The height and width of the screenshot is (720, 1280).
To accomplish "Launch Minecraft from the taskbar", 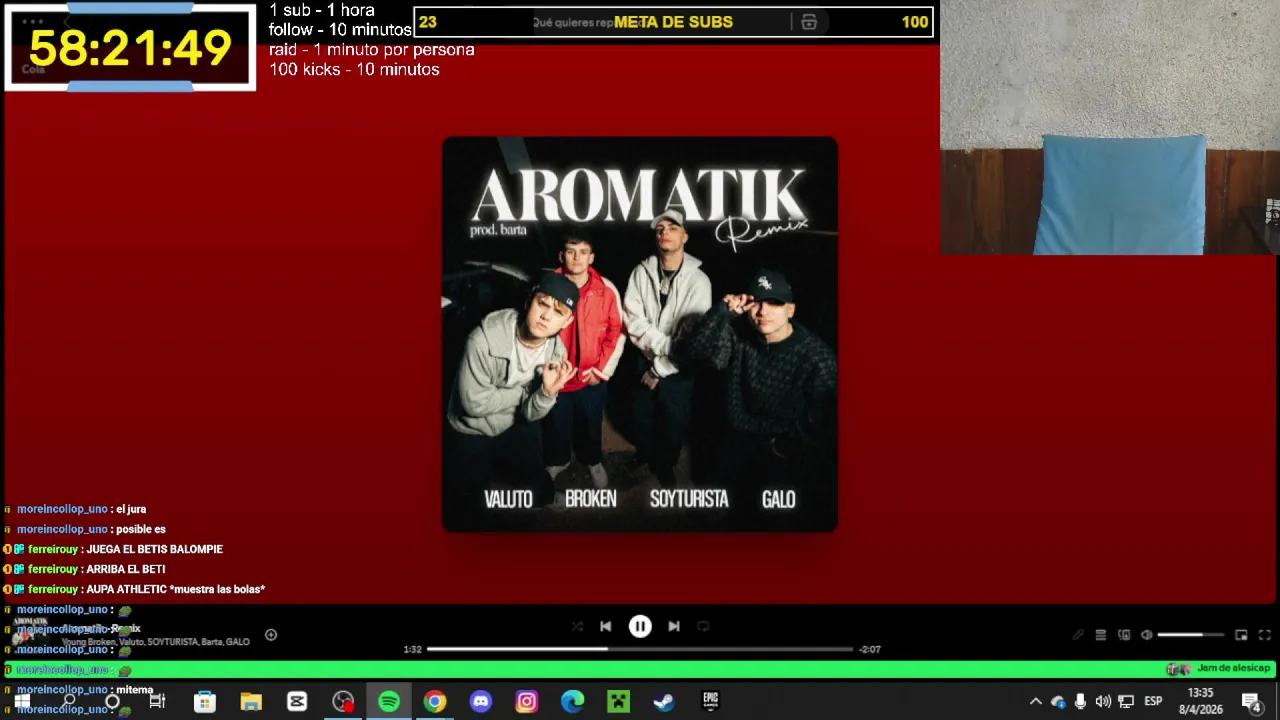I will tap(619, 701).
